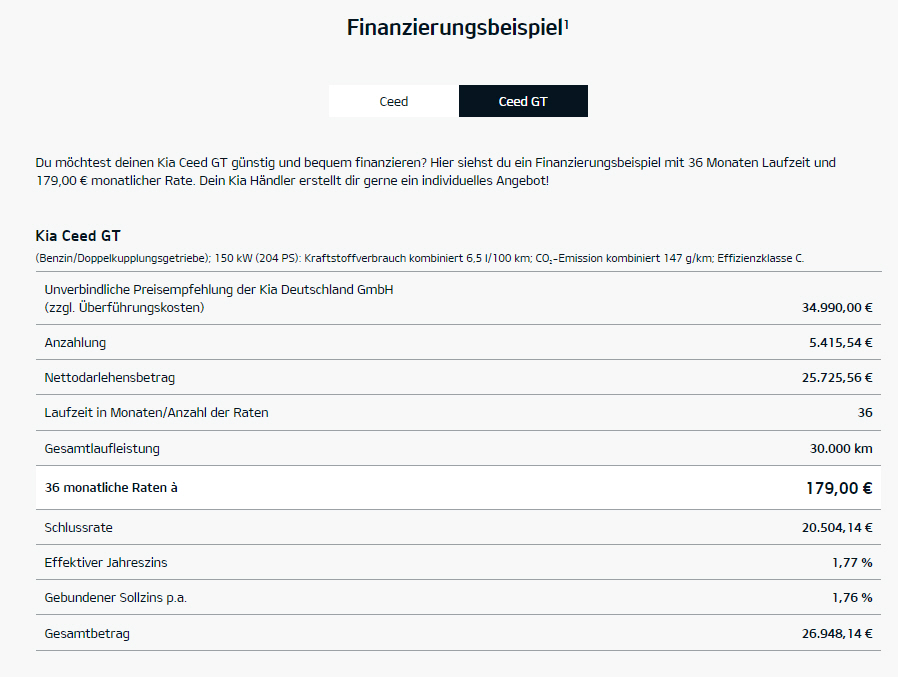This screenshot has width=898, height=677.
Task: Click the Gesamtlaufleistung row label
Action: pyautogui.click(x=102, y=448)
